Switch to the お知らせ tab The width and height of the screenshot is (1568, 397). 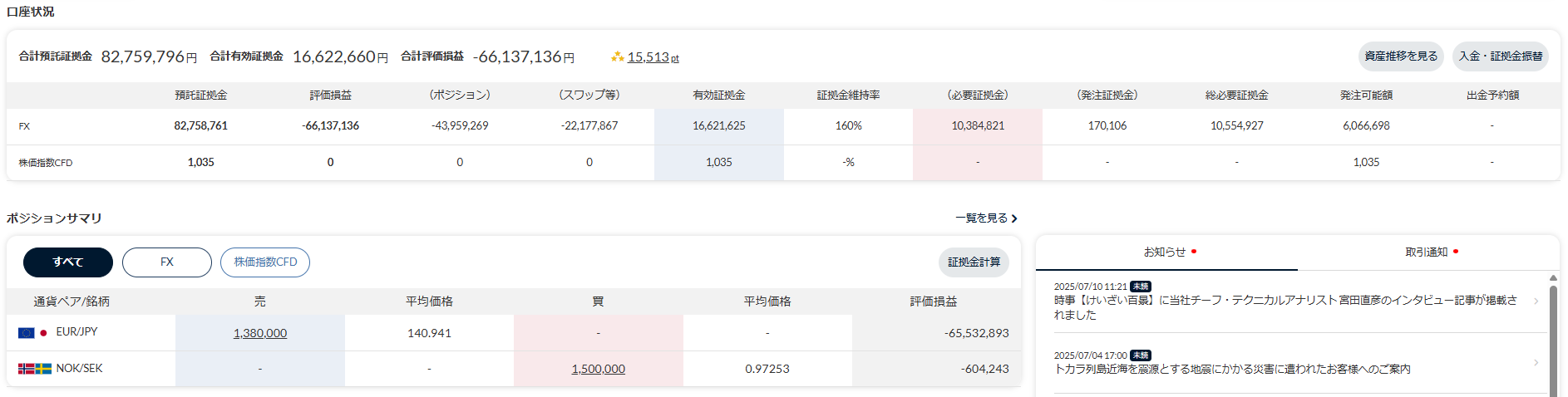[x=1166, y=252]
